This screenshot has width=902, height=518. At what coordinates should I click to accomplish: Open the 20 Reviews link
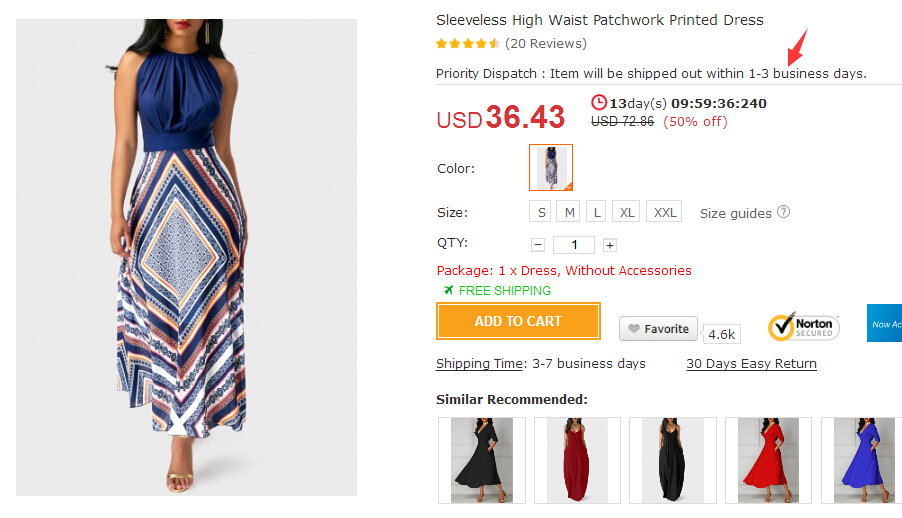point(546,44)
